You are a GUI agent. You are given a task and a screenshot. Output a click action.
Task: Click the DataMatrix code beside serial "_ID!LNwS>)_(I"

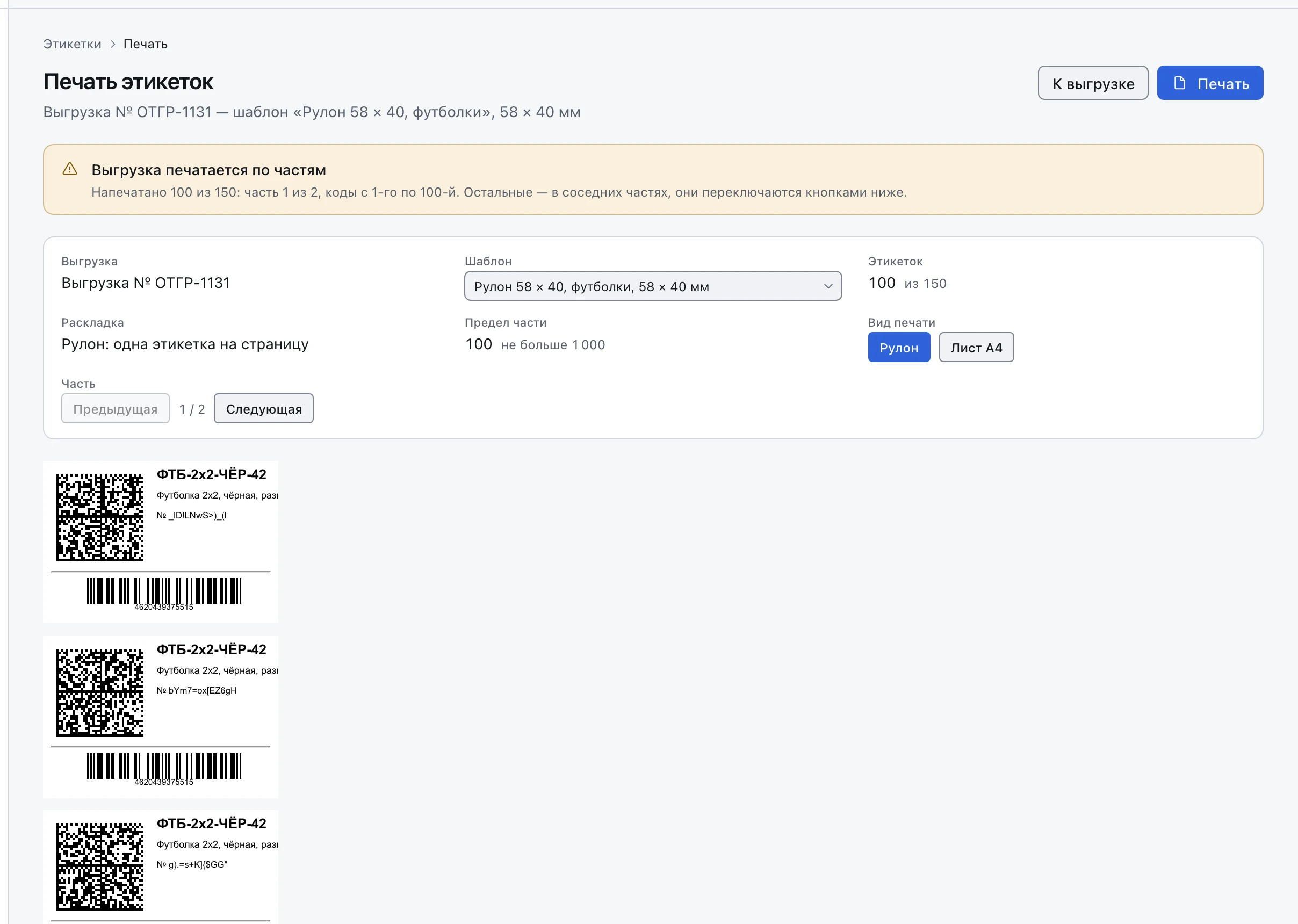[x=99, y=517]
